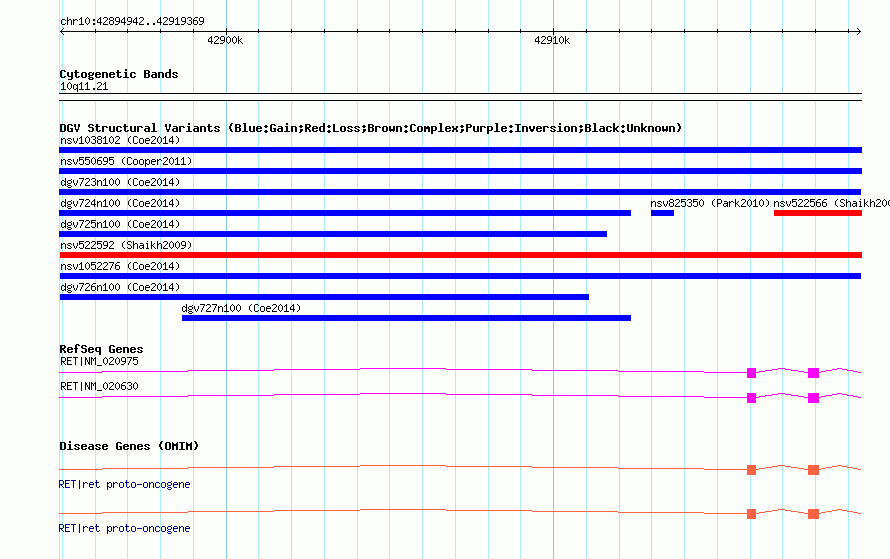Click the nsv550695 (Cooper2011) label
Image resolution: width=890 pixels, height=559 pixels.
pyautogui.click(x=126, y=161)
